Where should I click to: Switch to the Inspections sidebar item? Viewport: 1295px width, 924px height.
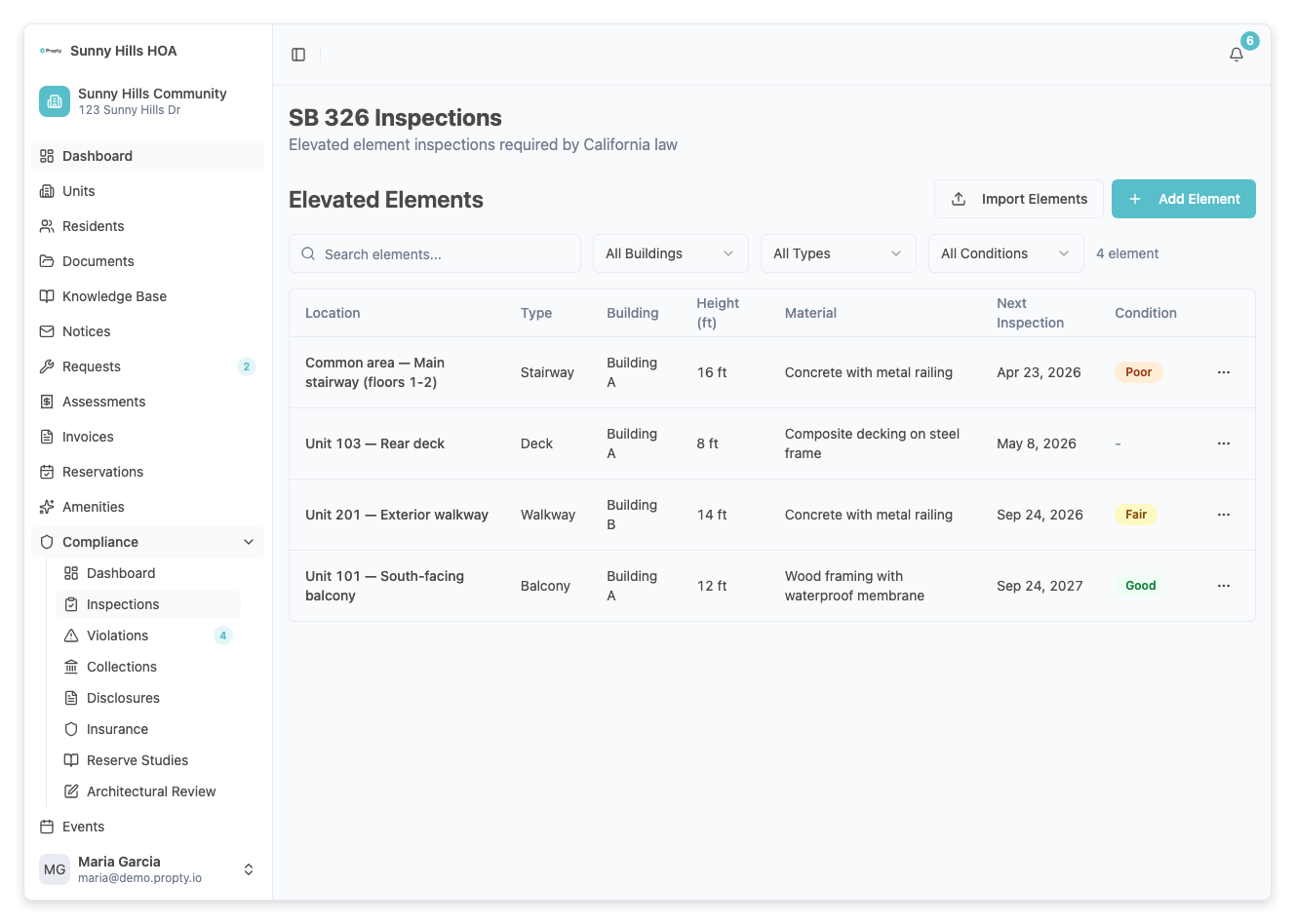pyautogui.click(x=122, y=604)
